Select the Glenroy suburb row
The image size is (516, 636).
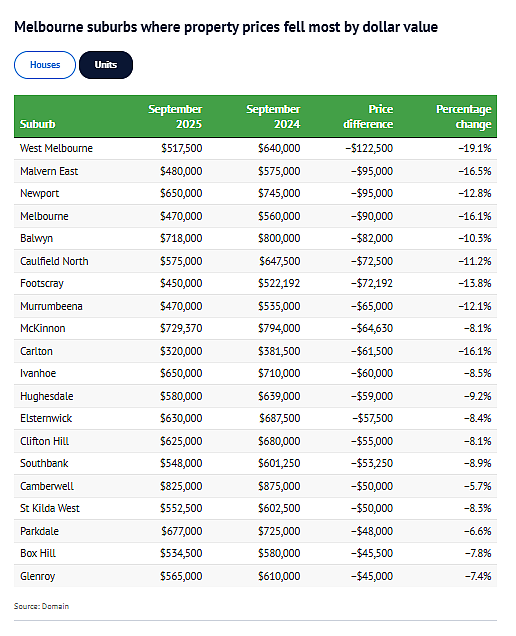point(255,576)
